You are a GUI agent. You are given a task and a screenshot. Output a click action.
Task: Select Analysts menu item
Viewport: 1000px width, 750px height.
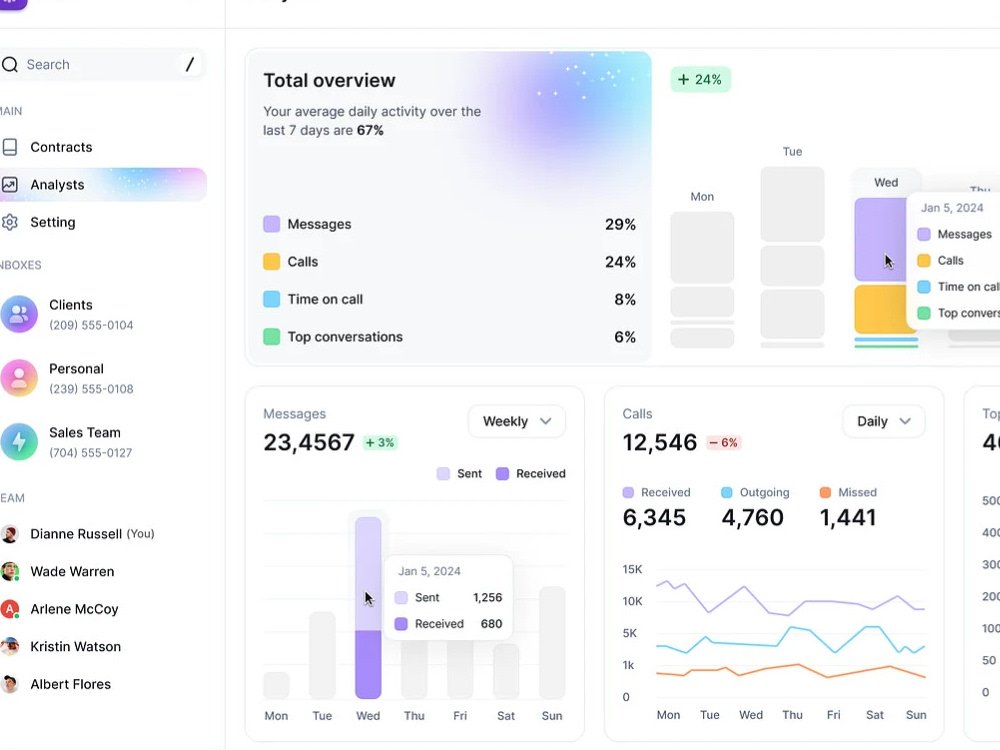[x=102, y=185]
